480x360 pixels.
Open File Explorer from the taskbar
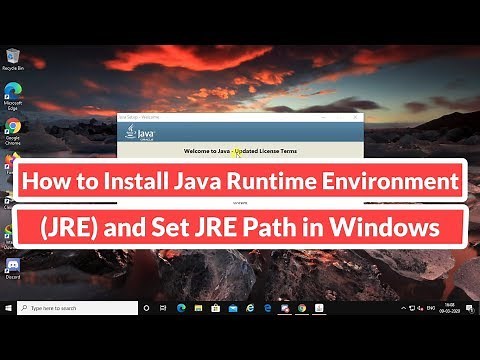tap(198, 308)
